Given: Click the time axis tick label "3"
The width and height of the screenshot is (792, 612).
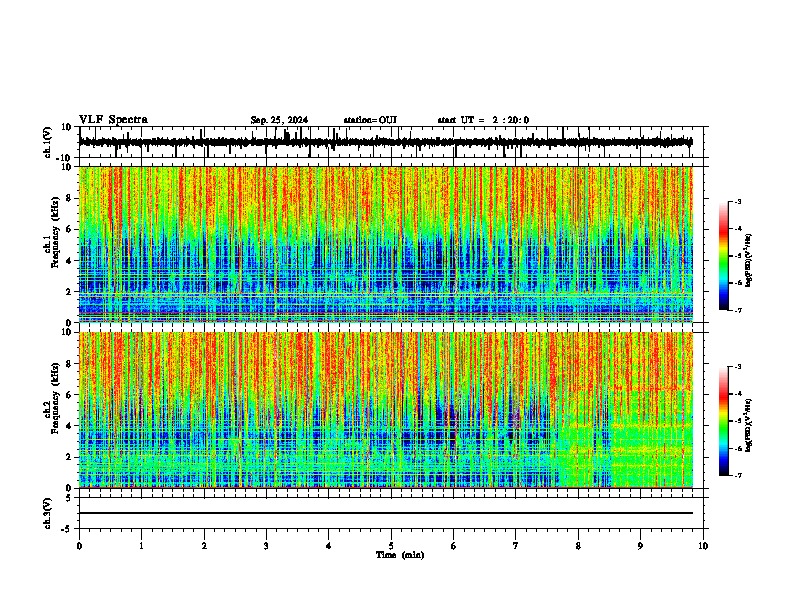Looking at the screenshot, I should [x=266, y=546].
